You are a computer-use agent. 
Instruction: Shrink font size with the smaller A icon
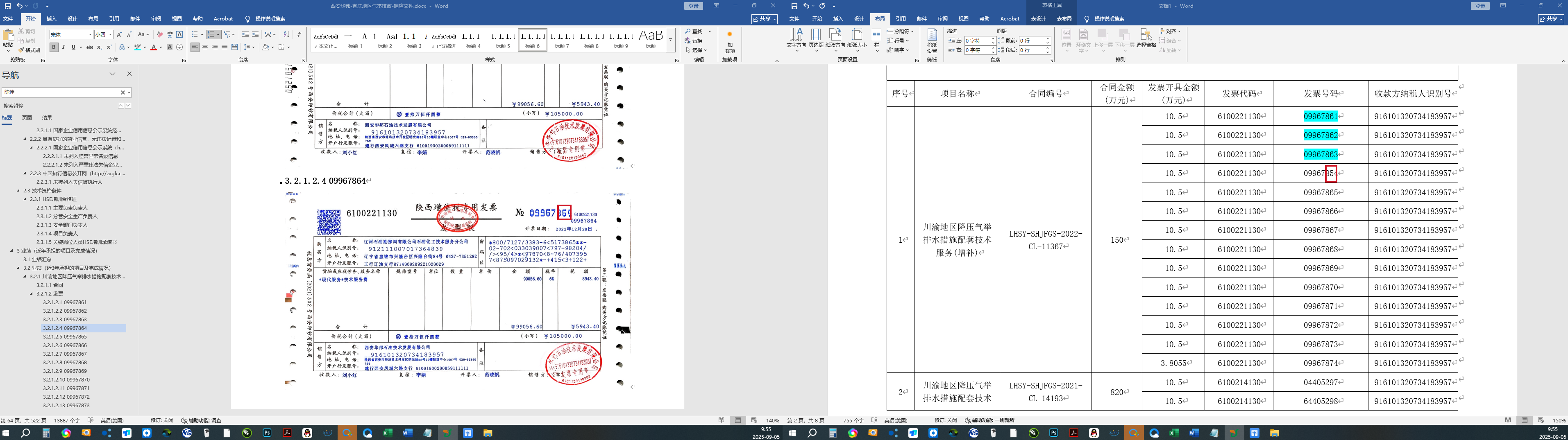[128, 35]
